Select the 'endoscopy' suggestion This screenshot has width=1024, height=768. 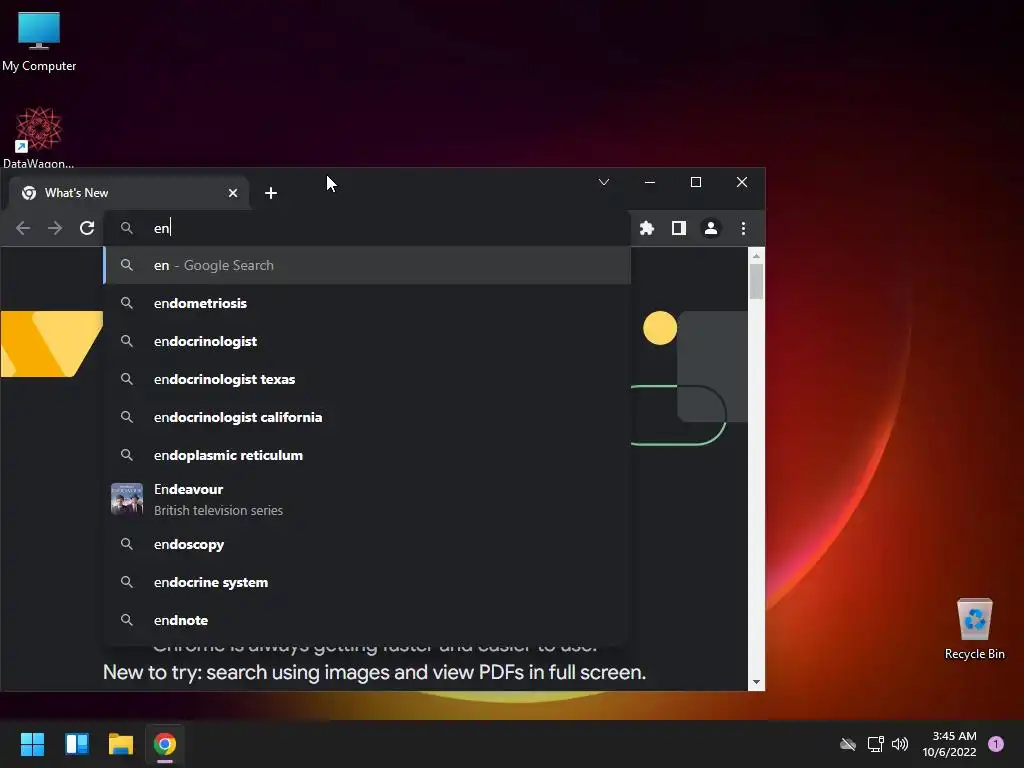(367, 544)
